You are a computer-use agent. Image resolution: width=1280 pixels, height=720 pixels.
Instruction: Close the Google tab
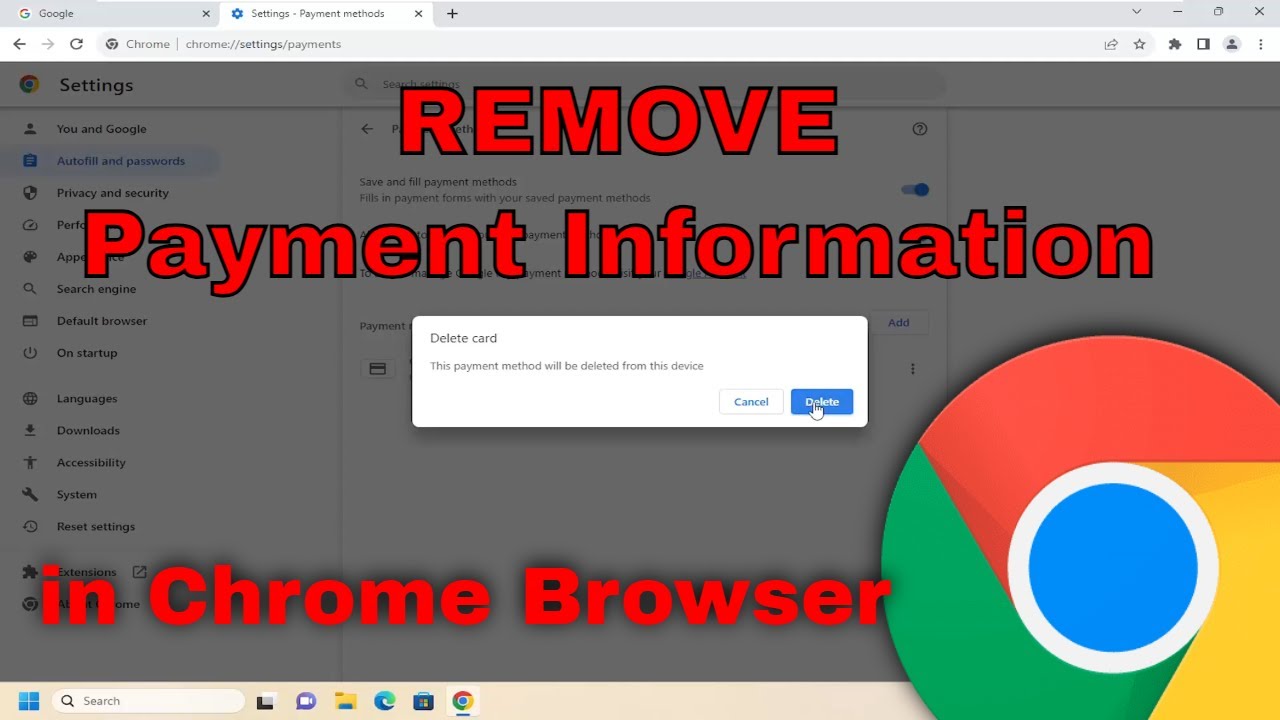coord(206,13)
